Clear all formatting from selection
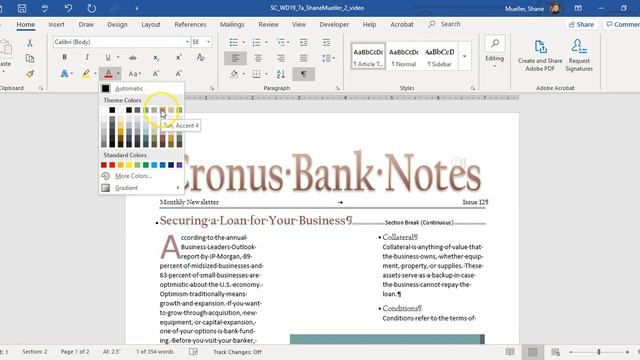 click(x=200, y=58)
